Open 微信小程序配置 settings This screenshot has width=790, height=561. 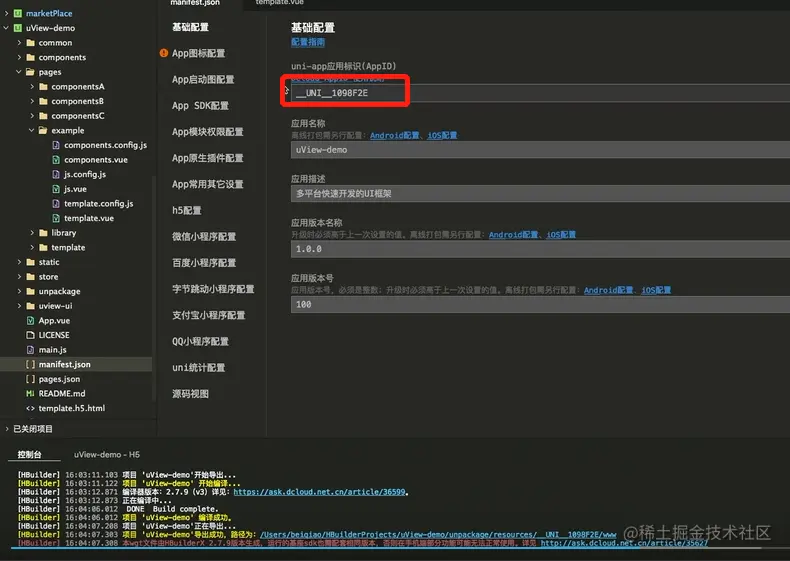[204, 236]
